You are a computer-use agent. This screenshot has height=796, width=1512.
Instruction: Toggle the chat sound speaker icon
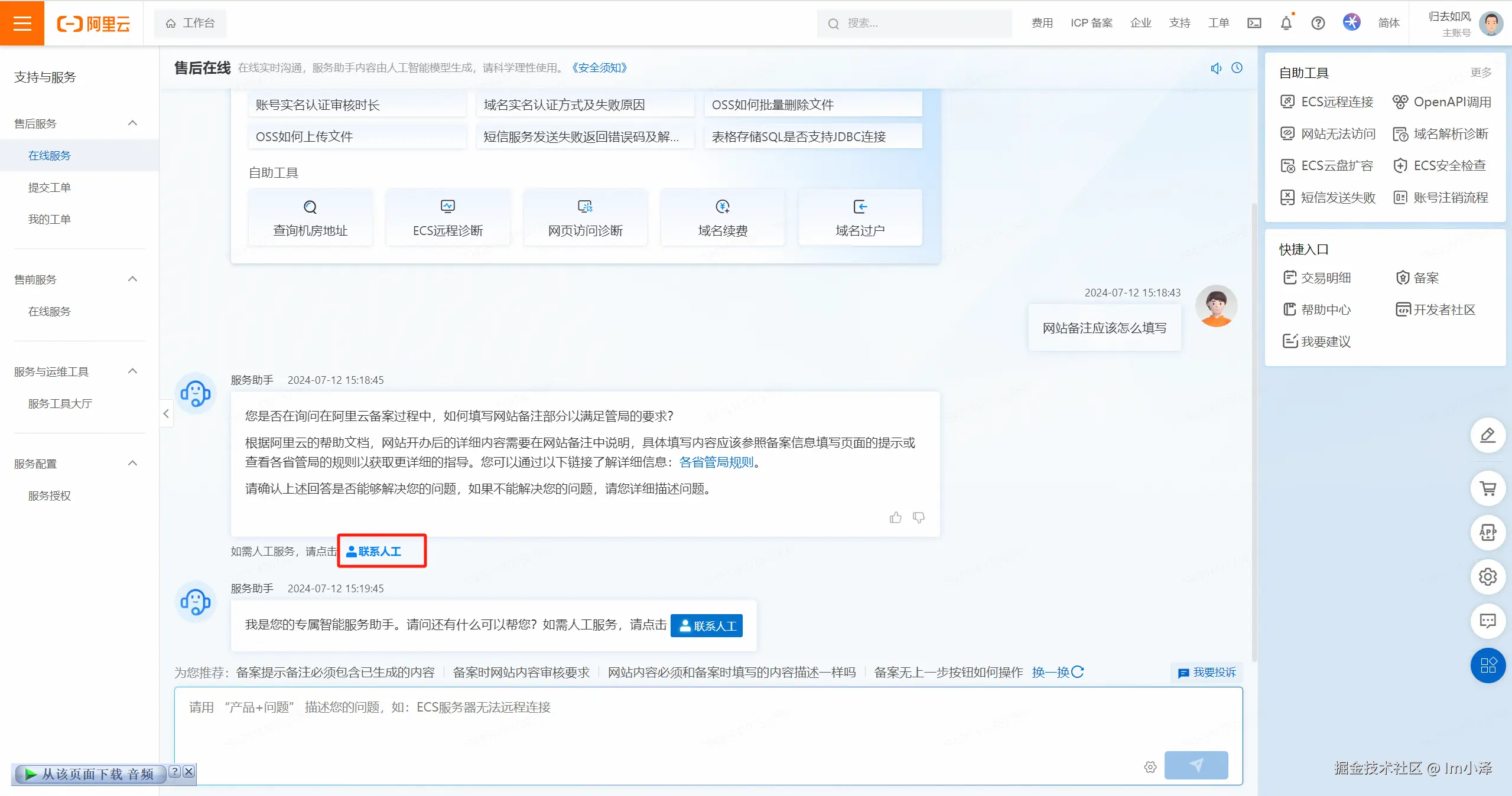(x=1216, y=68)
